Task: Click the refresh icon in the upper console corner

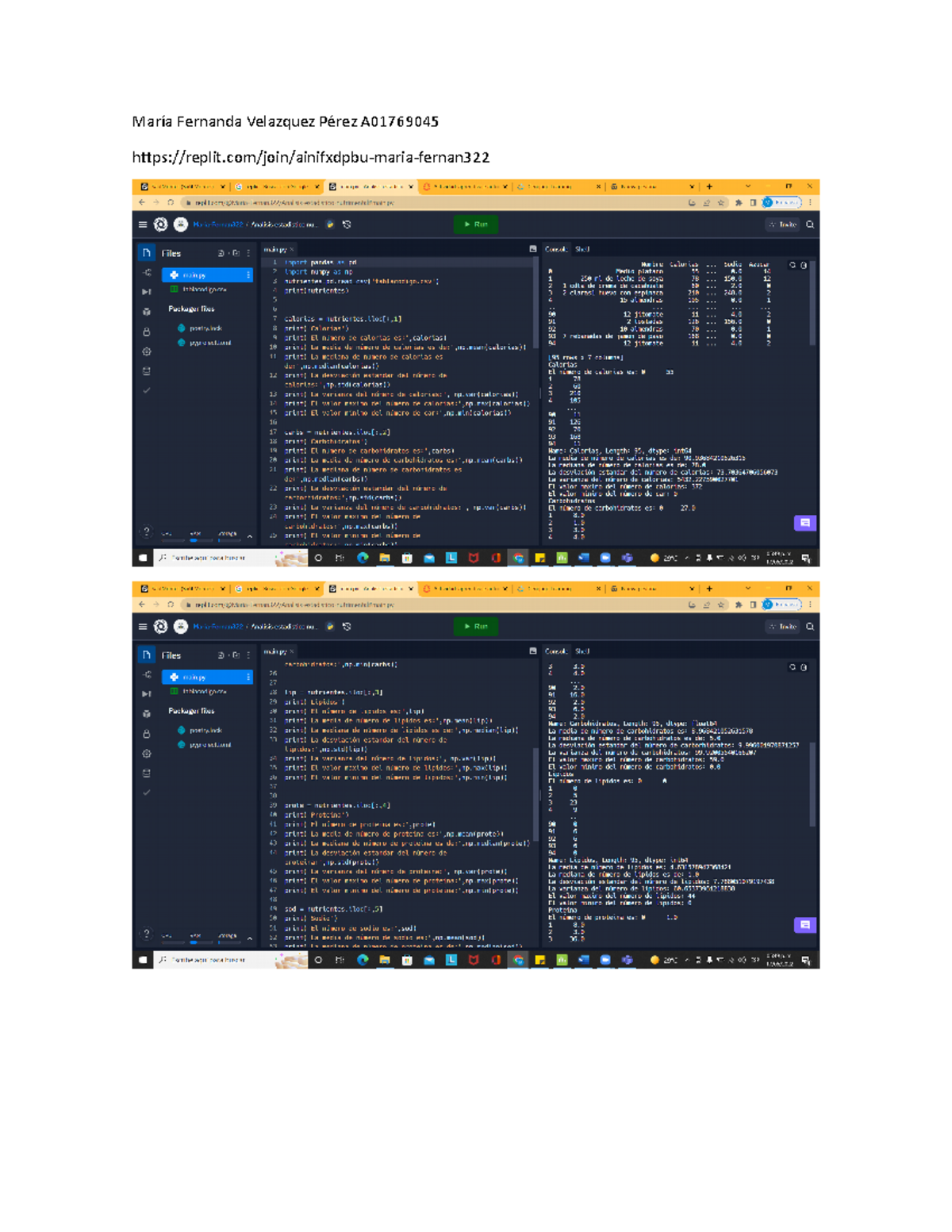Action: 793,265
